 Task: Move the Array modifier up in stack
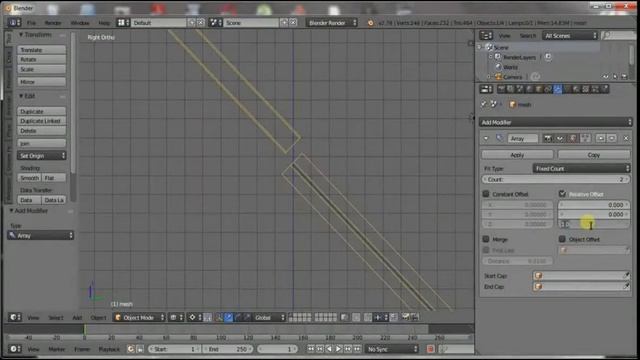pyautogui.click(x=600, y=138)
